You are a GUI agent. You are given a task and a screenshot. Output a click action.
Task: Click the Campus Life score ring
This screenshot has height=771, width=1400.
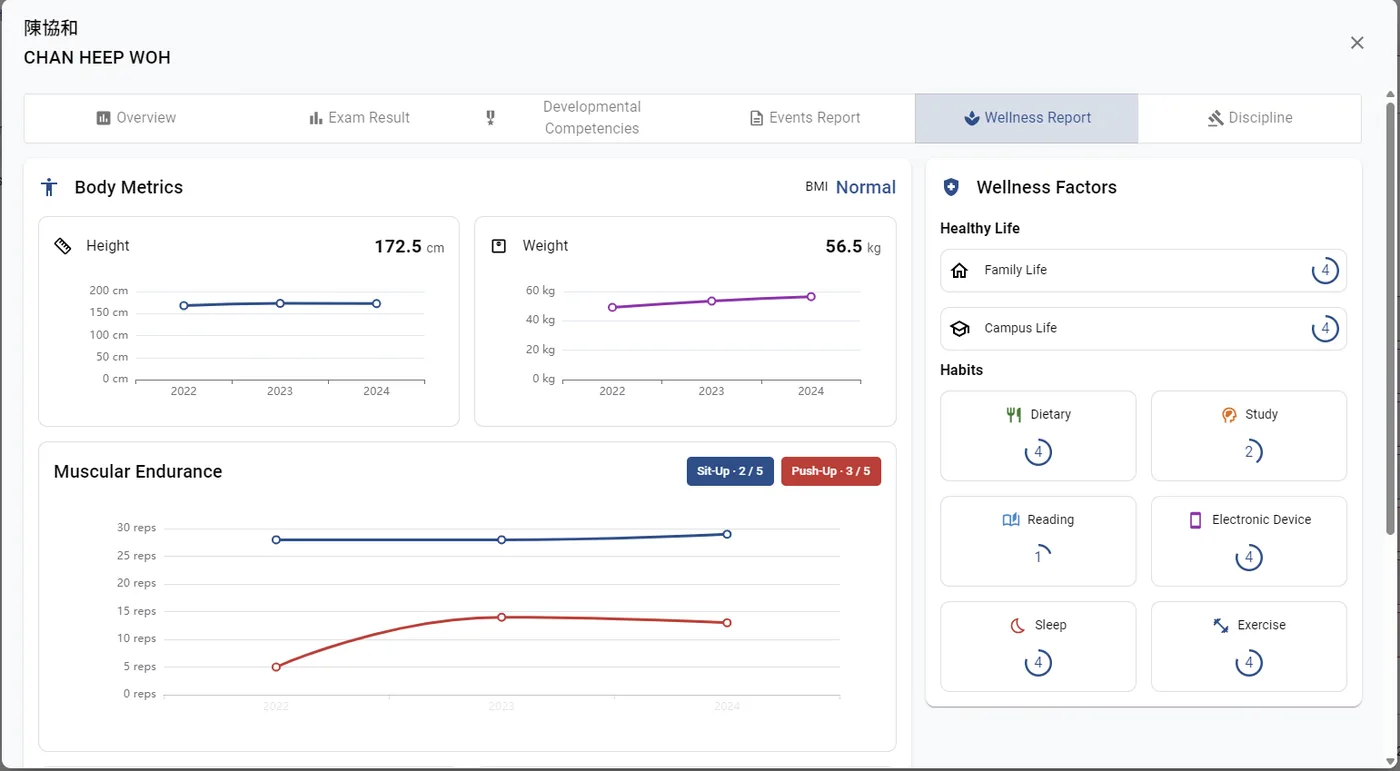pos(1325,328)
